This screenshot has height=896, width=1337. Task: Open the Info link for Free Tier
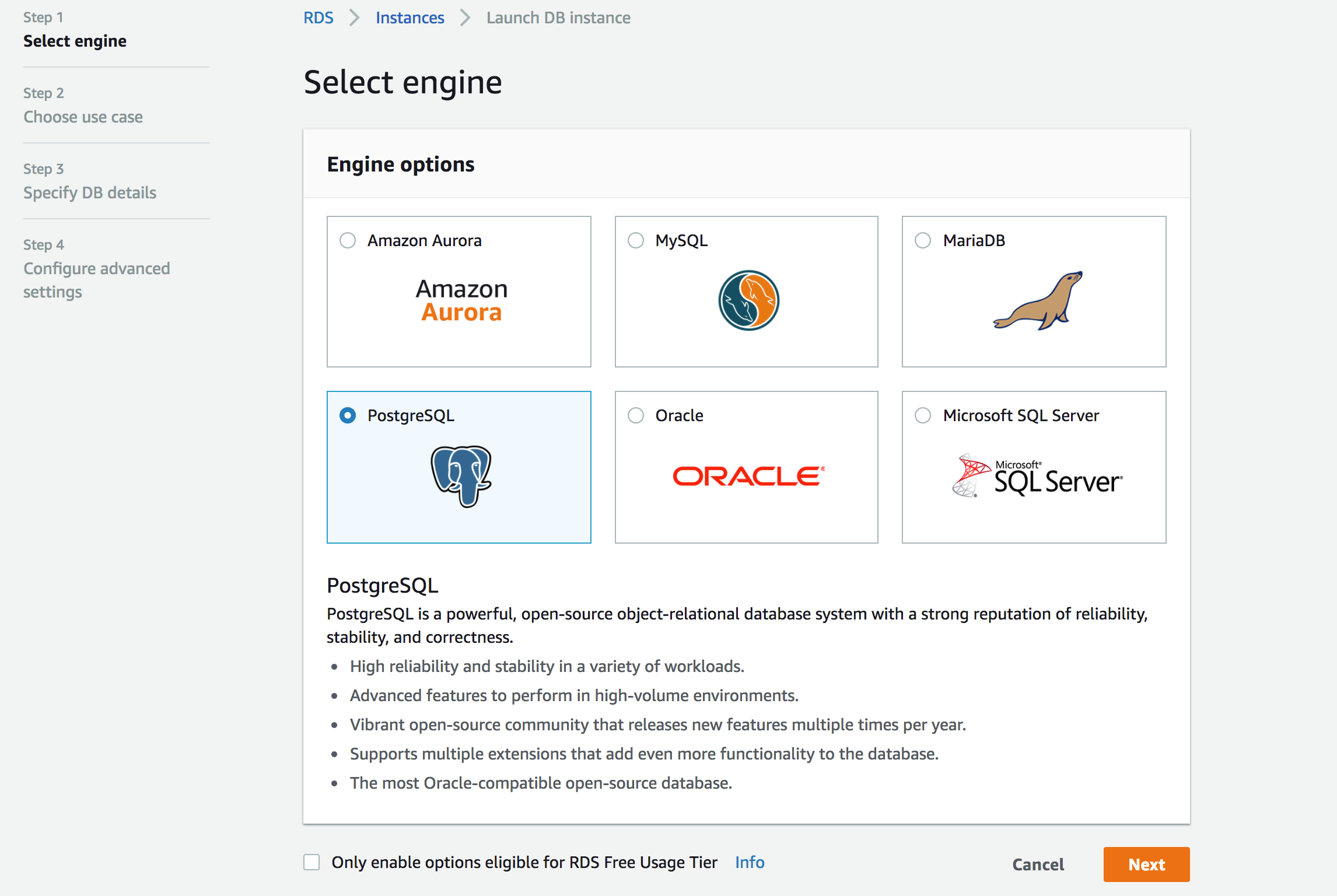tap(750, 862)
